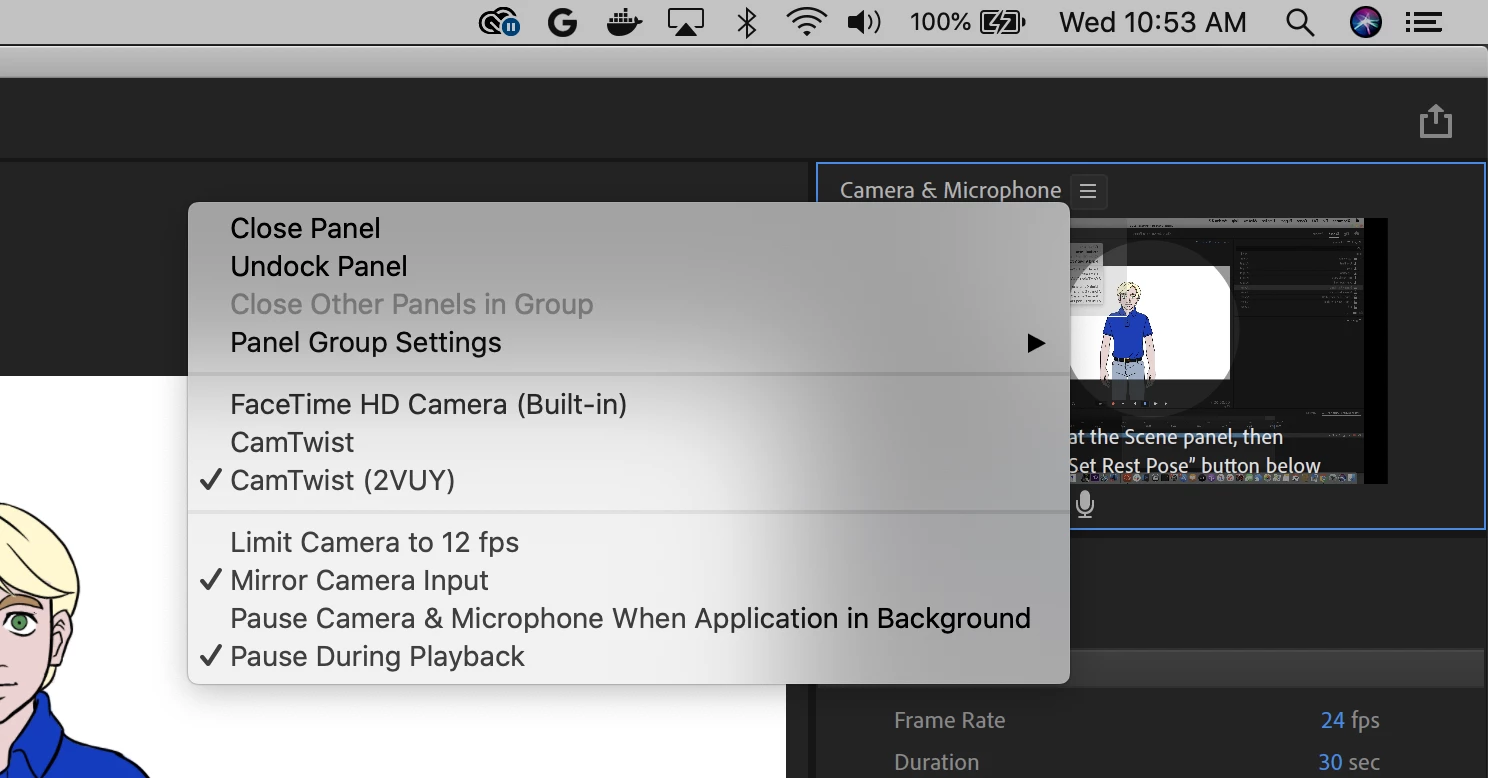Open the Bluetooth menu

click(746, 22)
